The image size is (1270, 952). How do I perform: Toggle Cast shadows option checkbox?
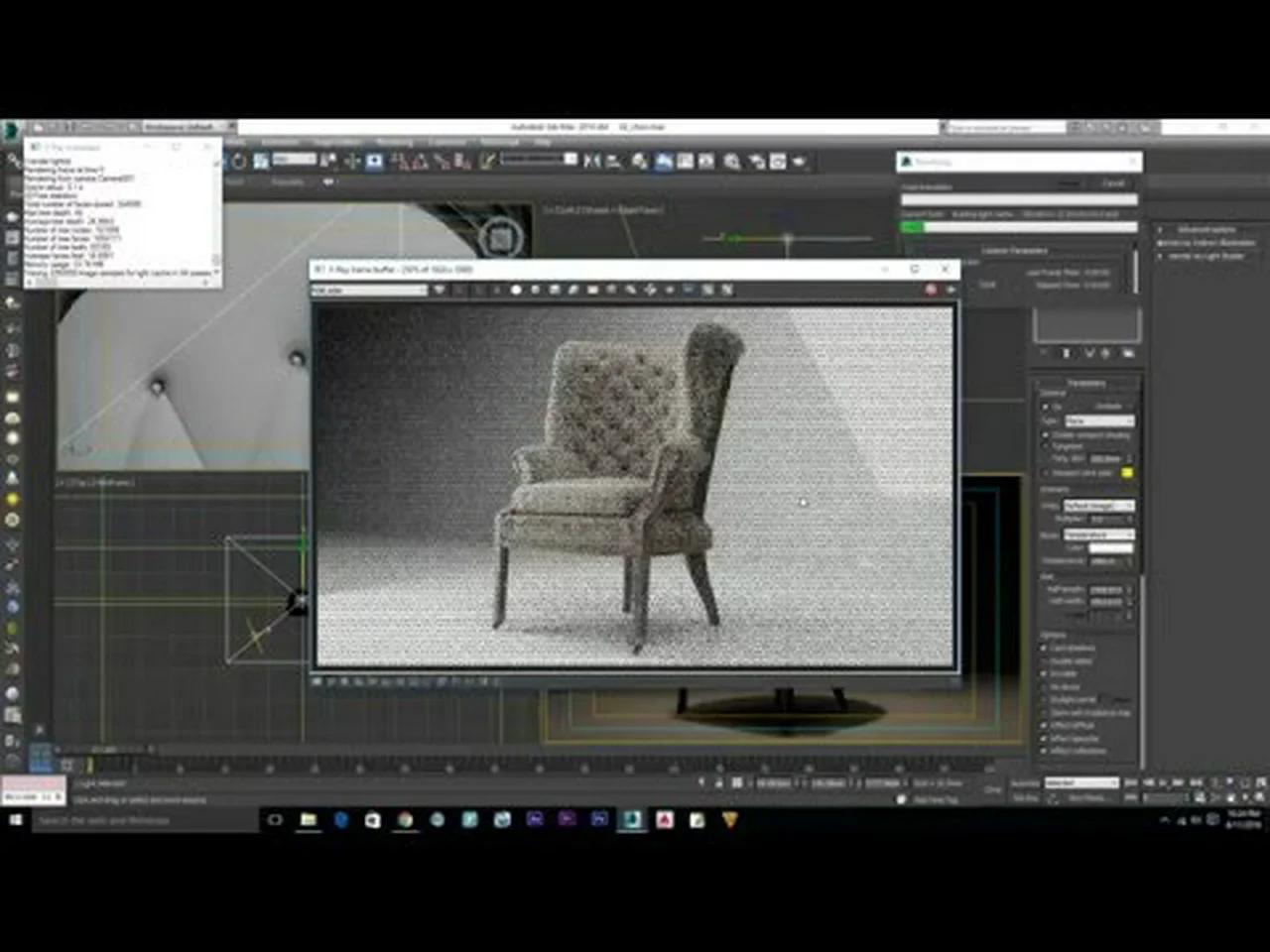point(1043,648)
